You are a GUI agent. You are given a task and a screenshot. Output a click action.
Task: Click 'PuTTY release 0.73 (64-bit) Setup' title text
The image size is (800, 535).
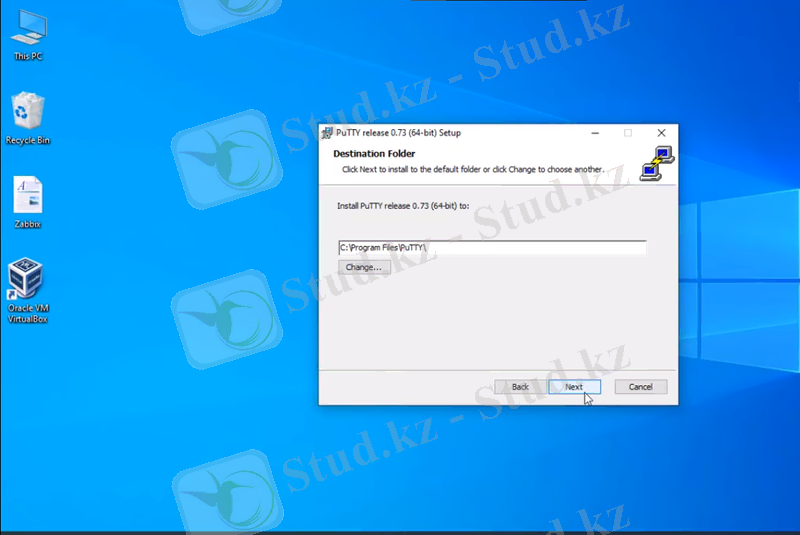click(x=398, y=133)
